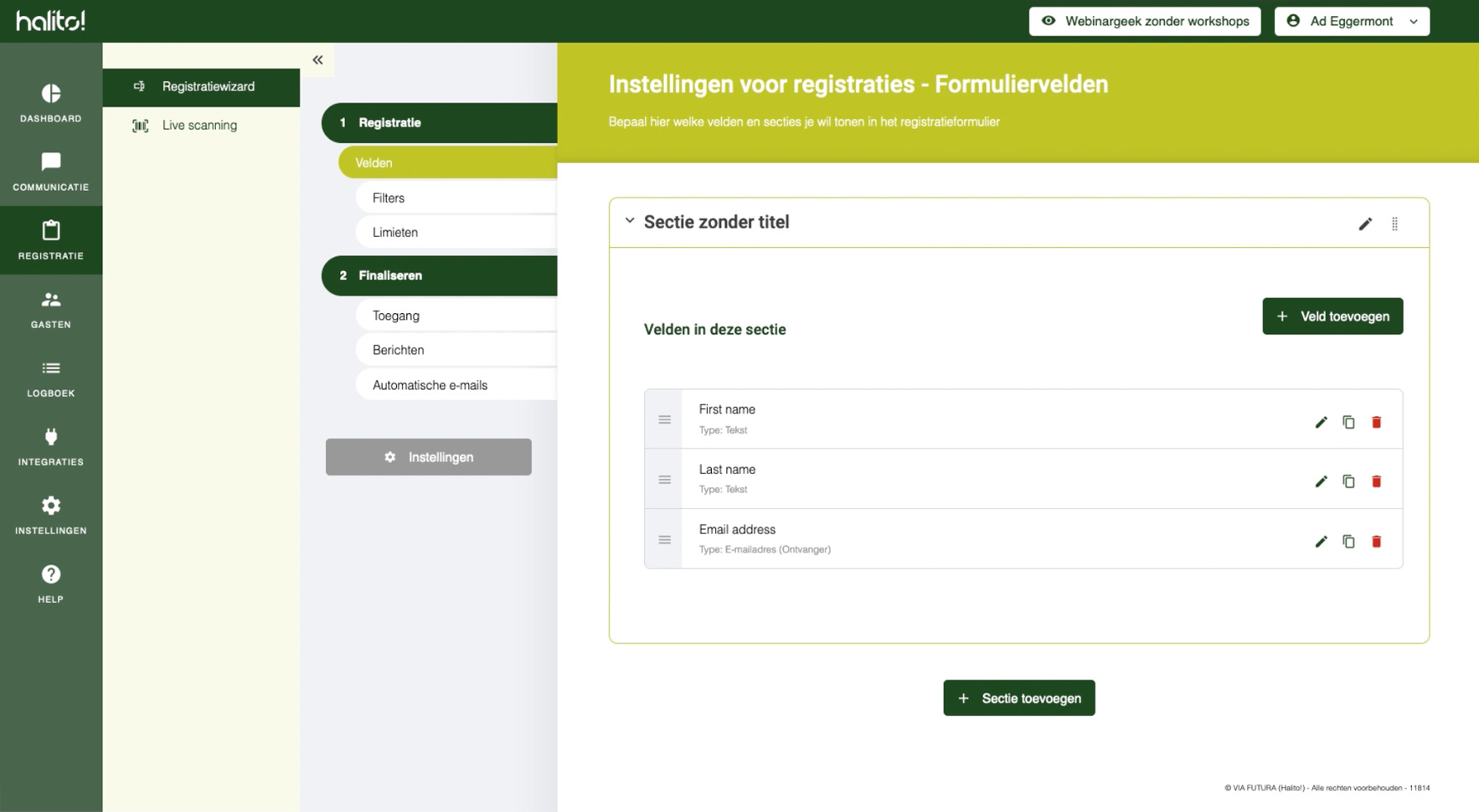This screenshot has height=812, width=1479.
Task: Open the Help question mark icon
Action: click(51, 574)
